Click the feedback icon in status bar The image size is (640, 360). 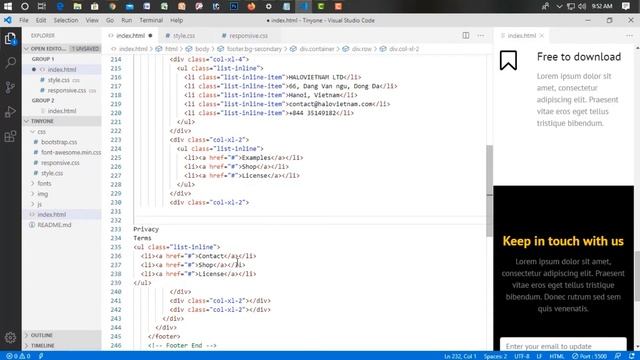618,356
